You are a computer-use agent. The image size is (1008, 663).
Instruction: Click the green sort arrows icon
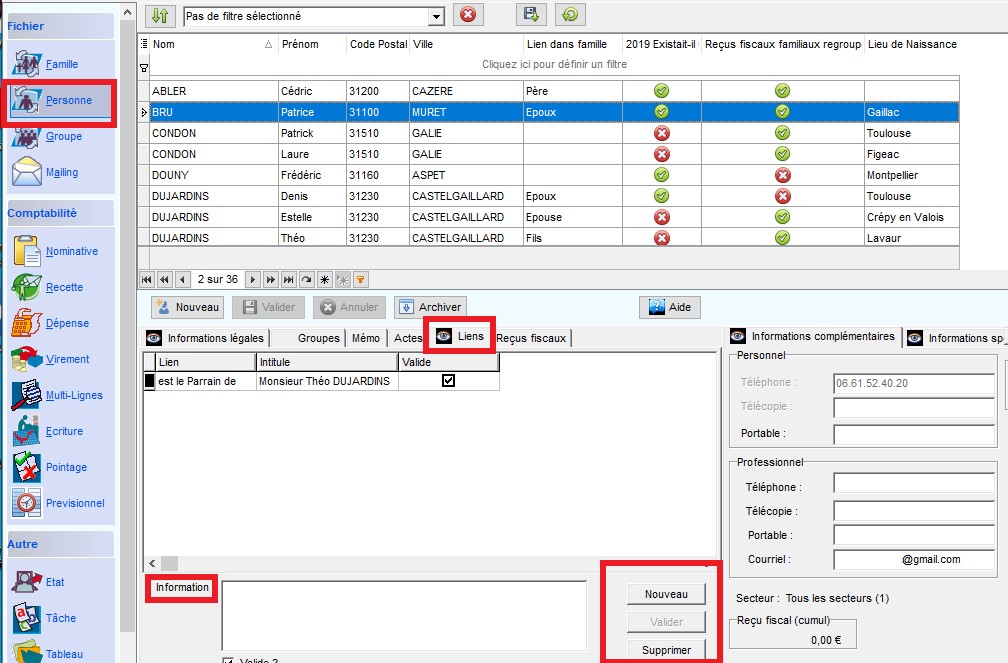(160, 15)
